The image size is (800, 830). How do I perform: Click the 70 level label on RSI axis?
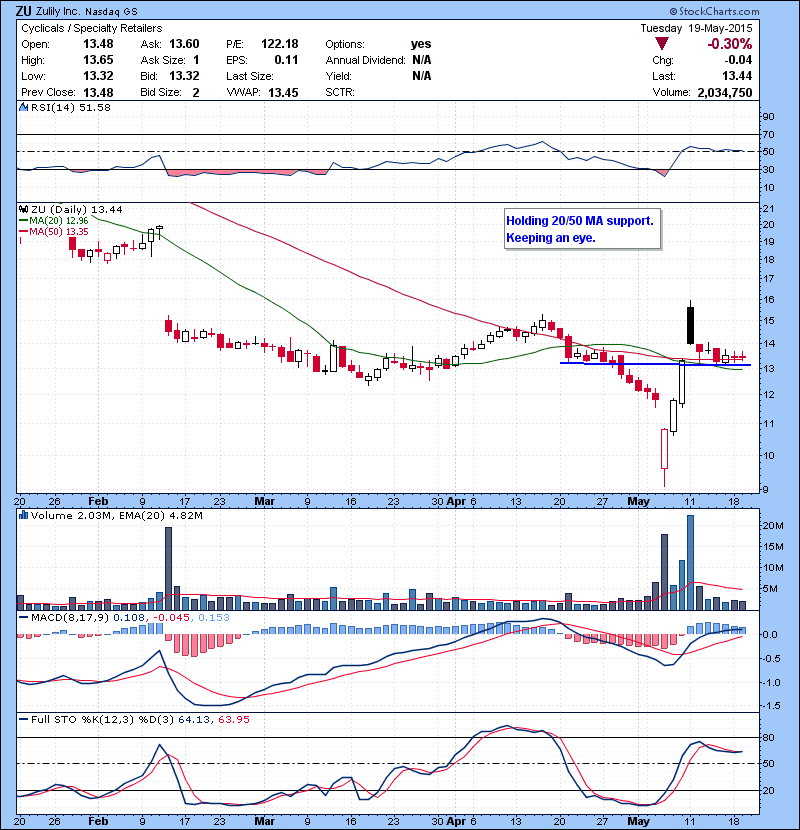tap(768, 134)
